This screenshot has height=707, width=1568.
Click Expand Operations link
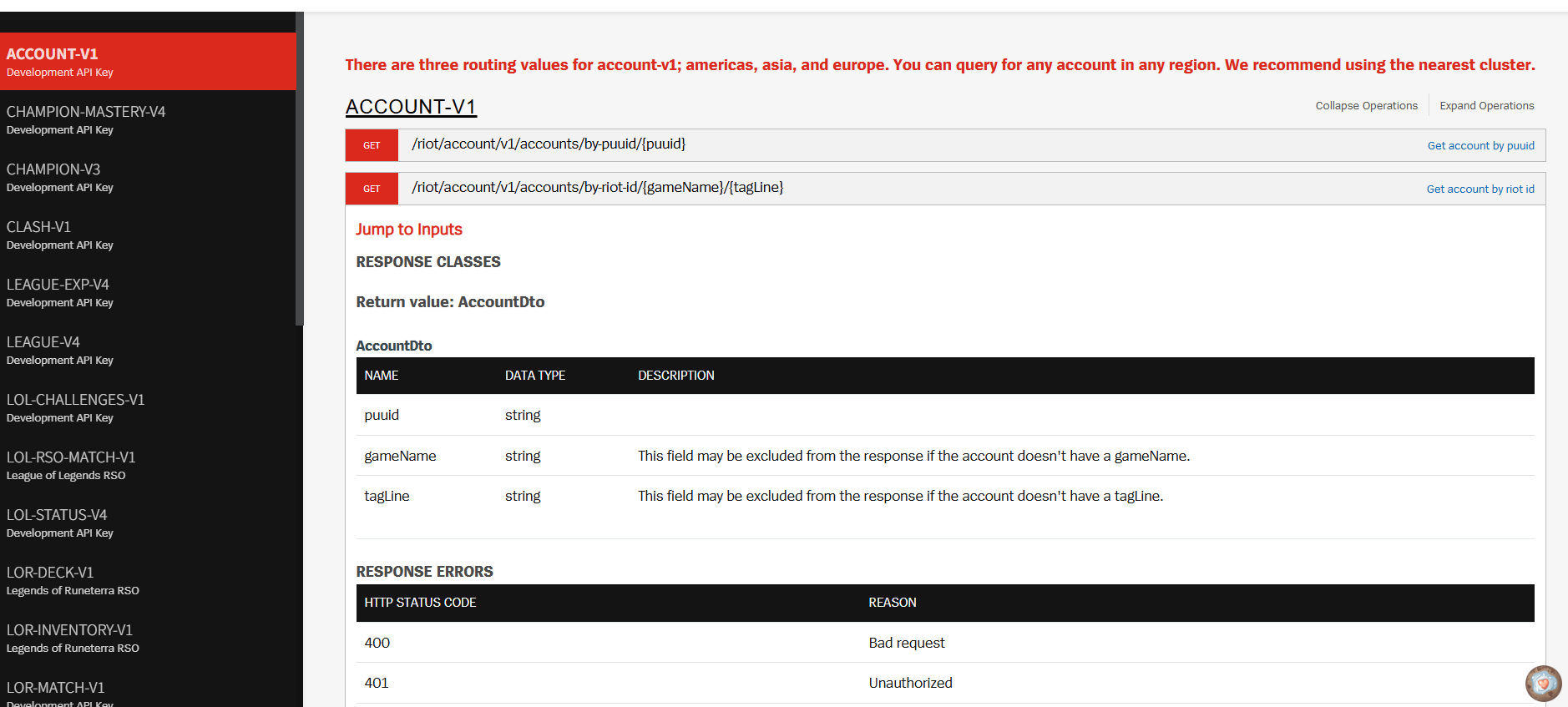tap(1486, 105)
